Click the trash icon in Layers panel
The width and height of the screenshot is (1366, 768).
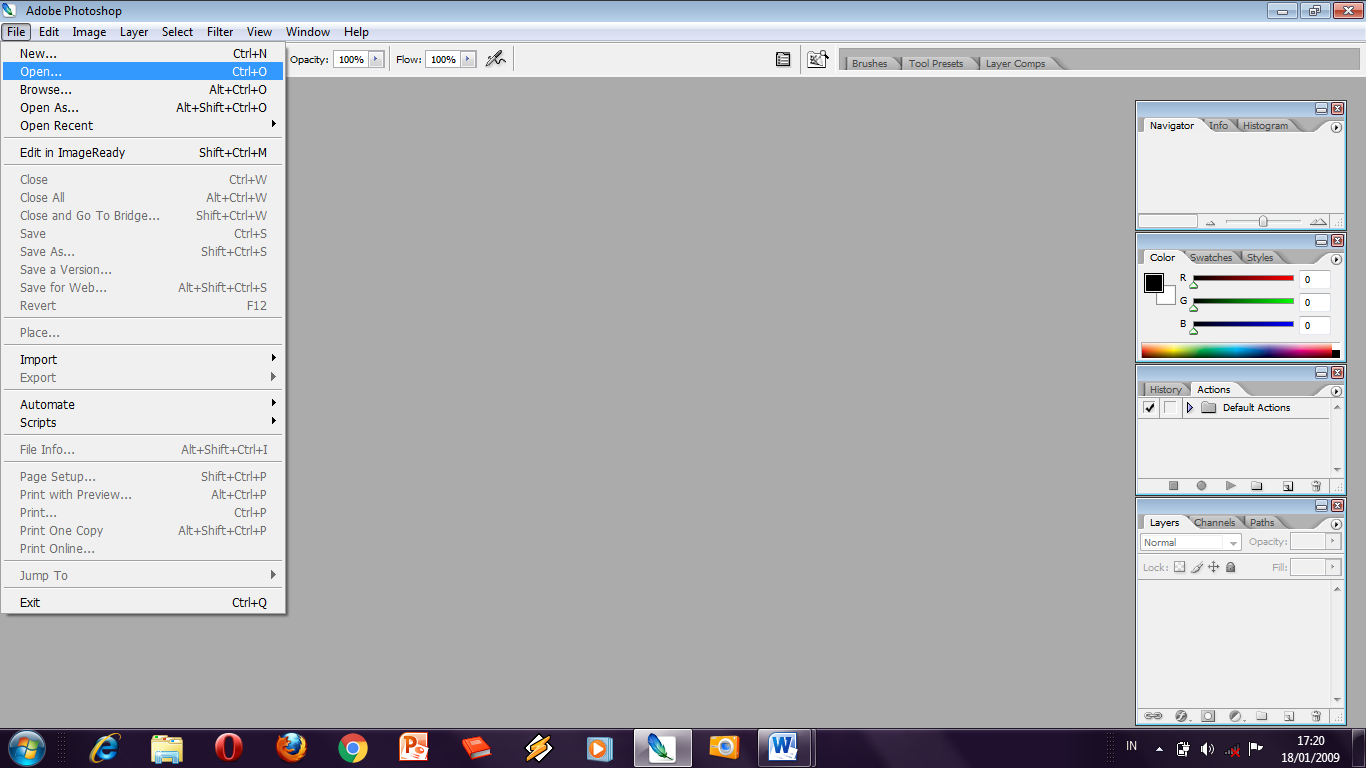1316,716
